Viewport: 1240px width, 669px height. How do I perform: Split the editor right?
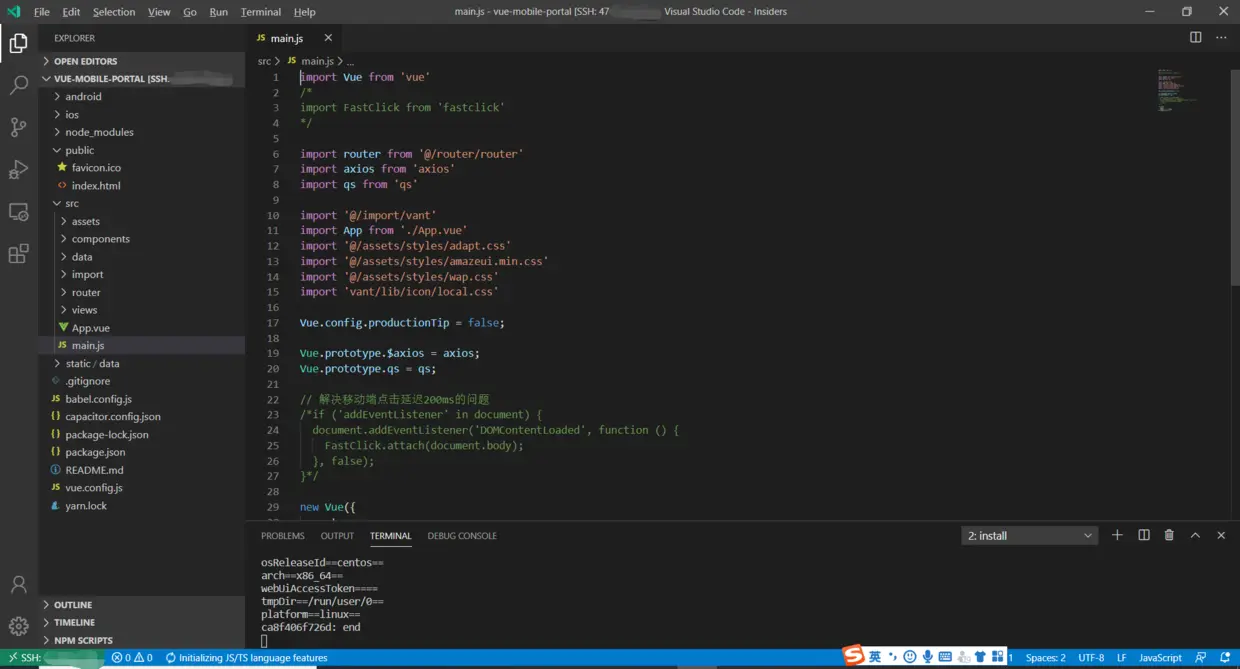point(1196,37)
